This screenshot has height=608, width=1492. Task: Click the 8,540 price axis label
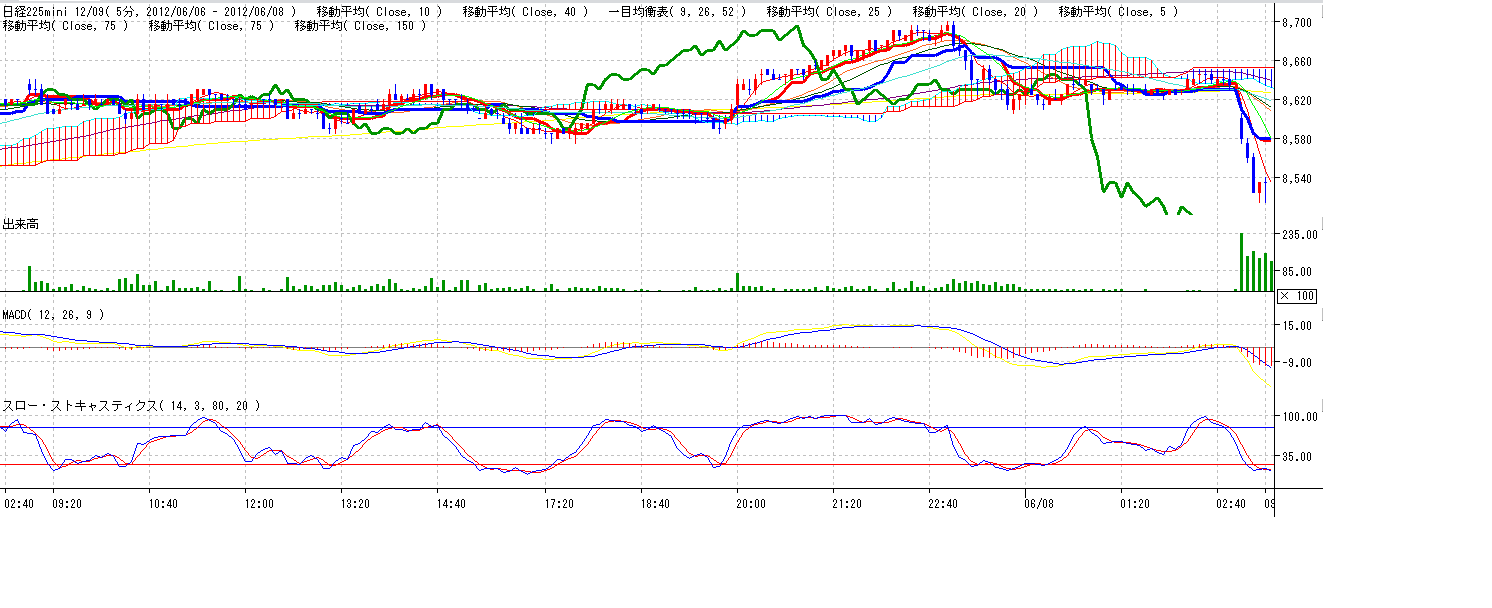1298,179
